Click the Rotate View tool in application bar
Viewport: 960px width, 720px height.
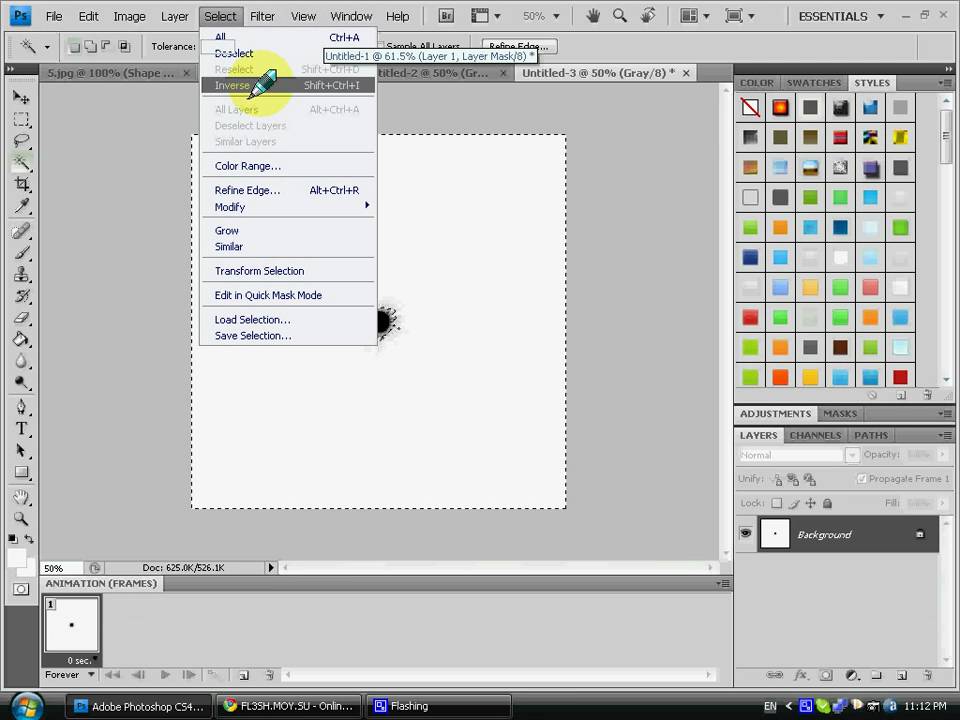[647, 15]
